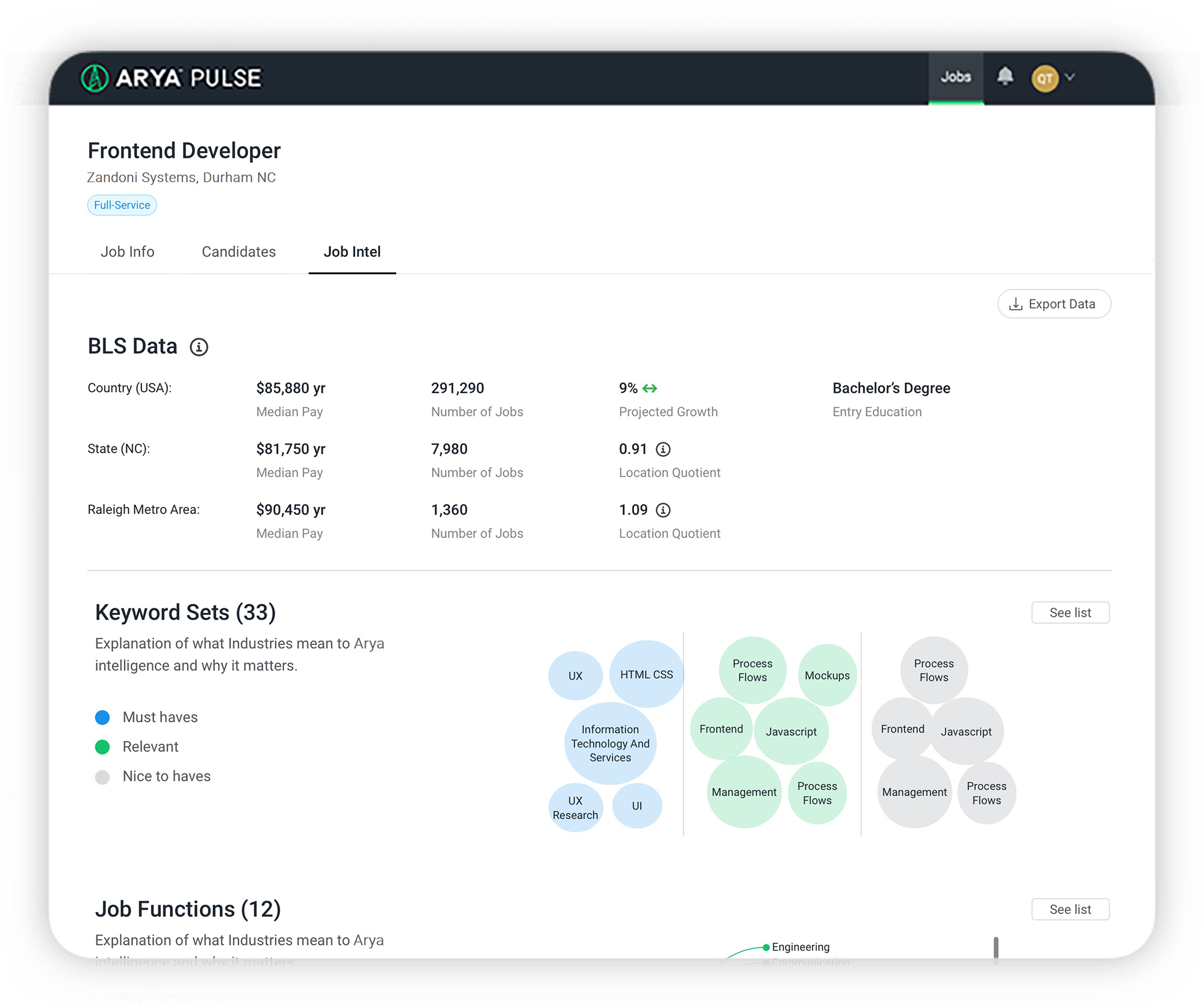
Task: Open the Jobs navigation item
Action: coord(956,78)
